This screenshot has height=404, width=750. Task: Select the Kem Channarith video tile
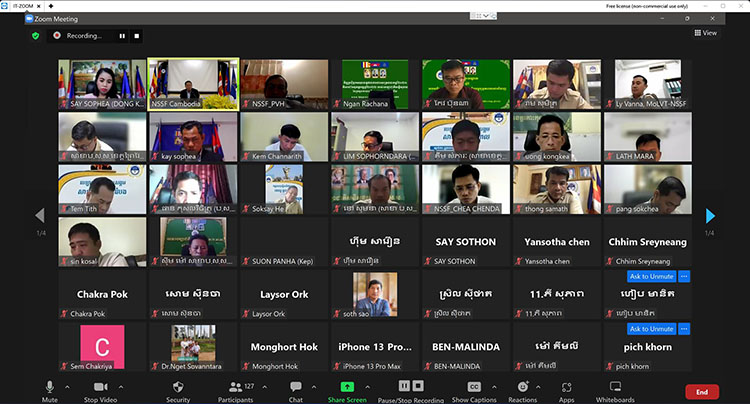[284, 137]
